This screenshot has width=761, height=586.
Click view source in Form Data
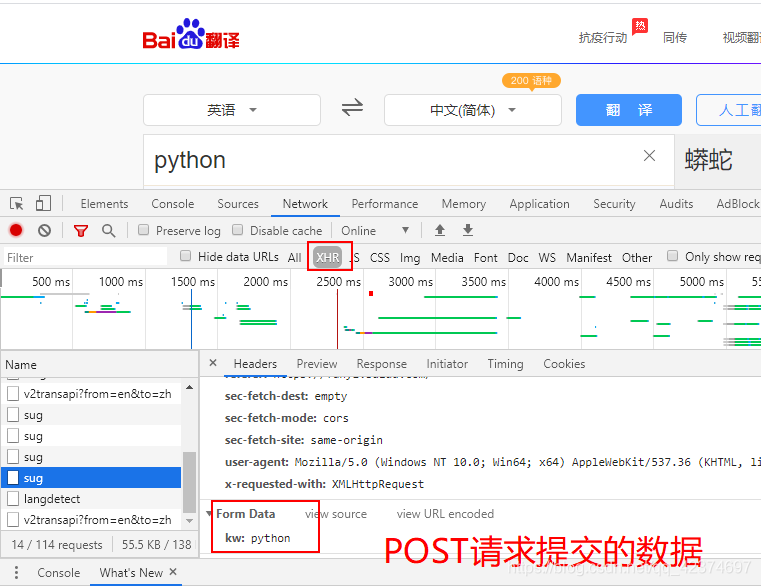(336, 514)
